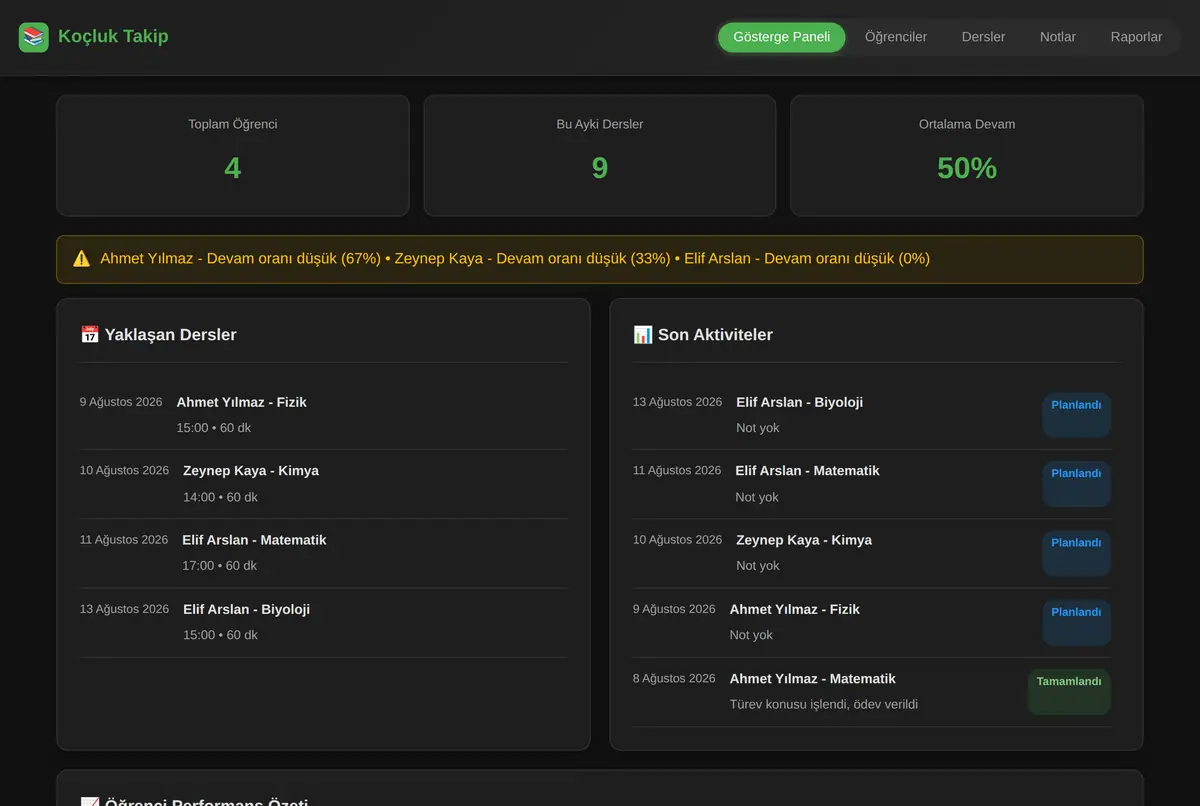The image size is (1200, 806).
Task: Click the Planlandı badge for Zeynep Kaya - Kimya
Action: click(x=1076, y=553)
